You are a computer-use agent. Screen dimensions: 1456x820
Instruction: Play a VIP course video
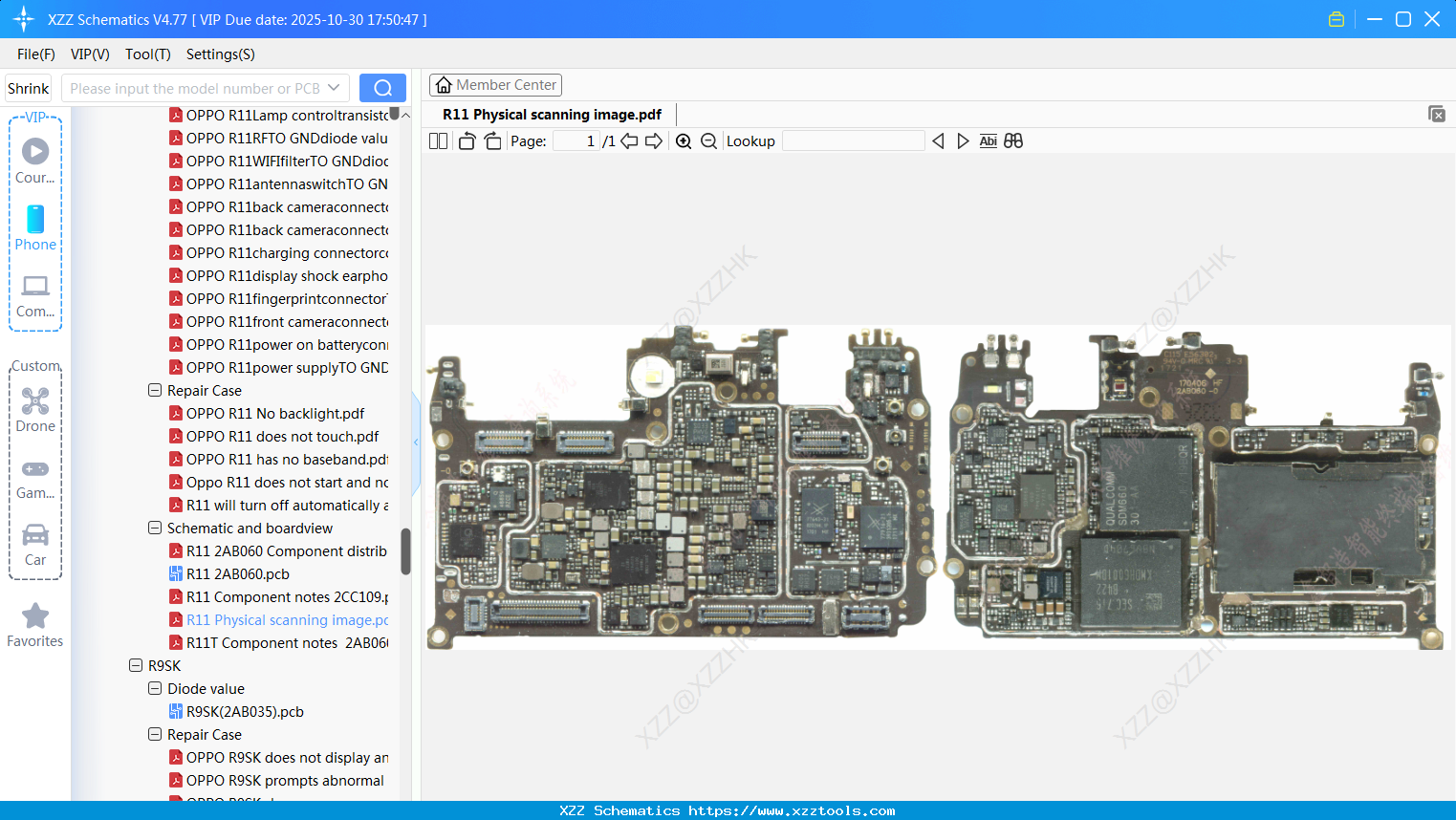click(34, 151)
